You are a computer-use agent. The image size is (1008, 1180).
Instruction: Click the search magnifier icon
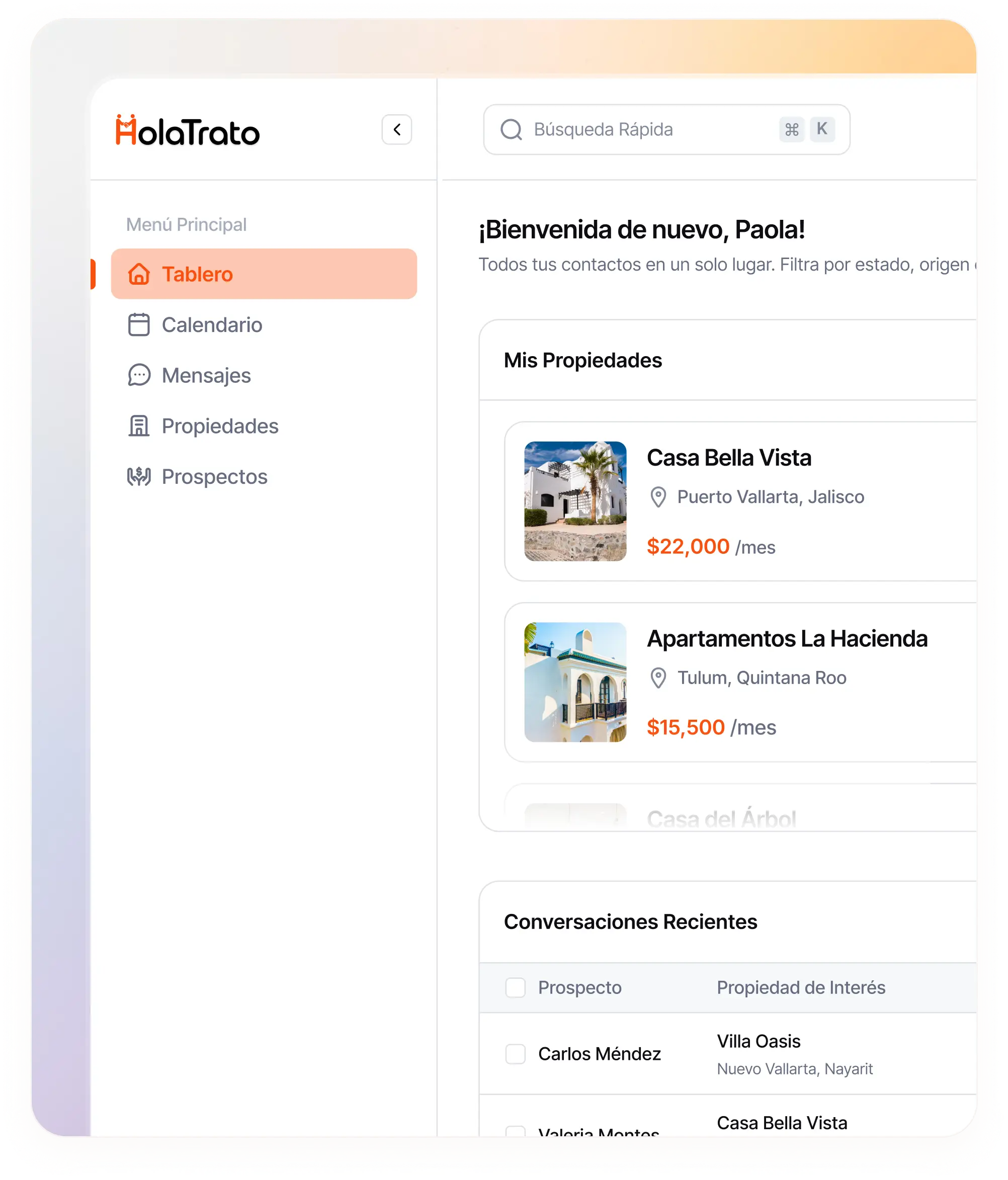click(x=511, y=130)
